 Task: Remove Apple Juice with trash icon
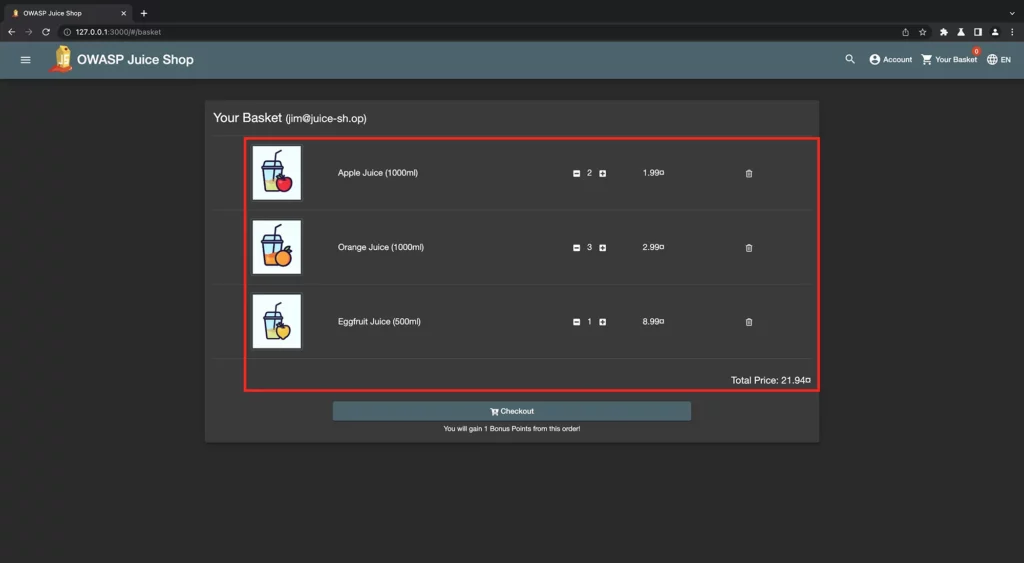[x=749, y=174]
